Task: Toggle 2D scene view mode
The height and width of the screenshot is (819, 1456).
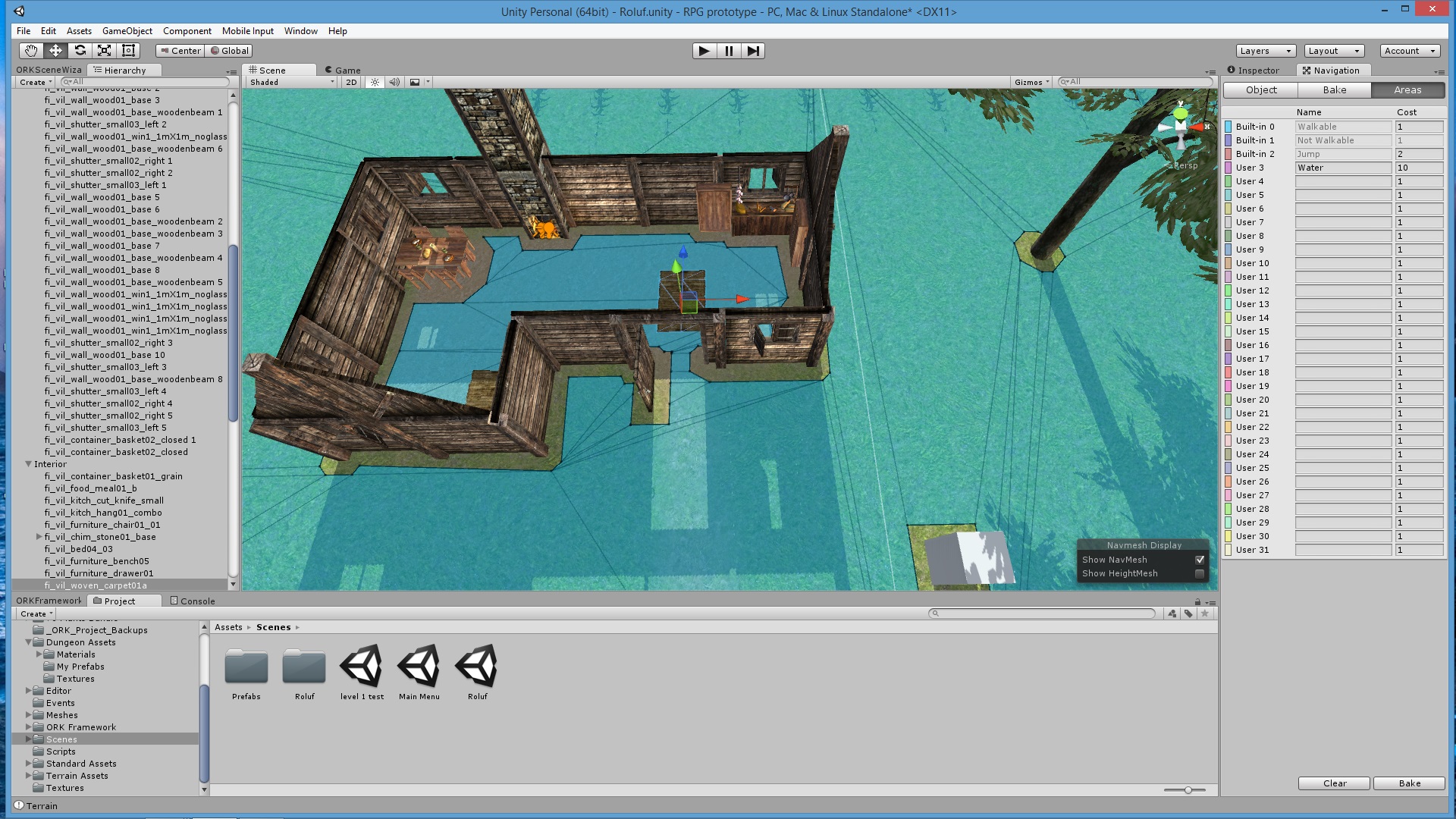Action: pos(351,82)
